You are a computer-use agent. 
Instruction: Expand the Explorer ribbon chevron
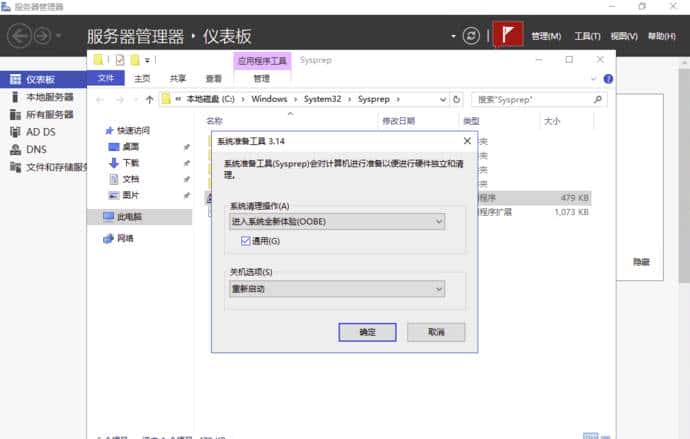(x=594, y=79)
